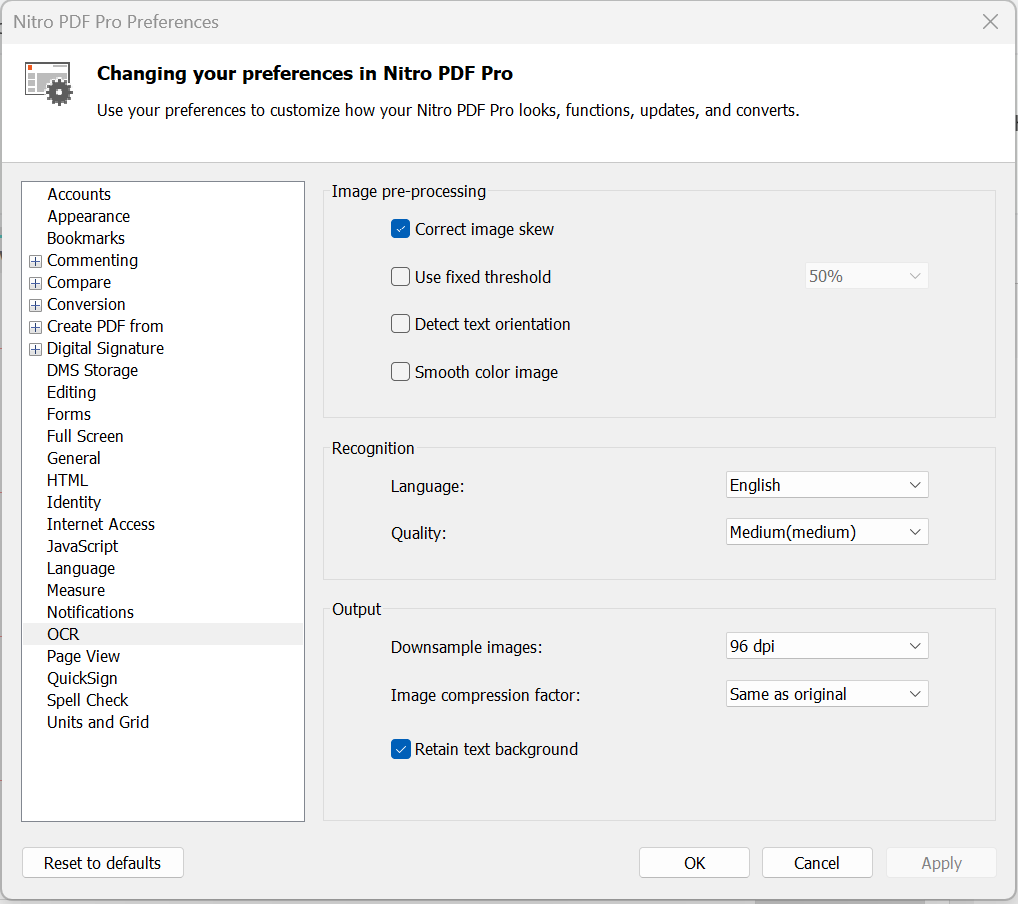The height and width of the screenshot is (904, 1018).
Task: Open Units and Grid preferences
Action: tap(98, 723)
